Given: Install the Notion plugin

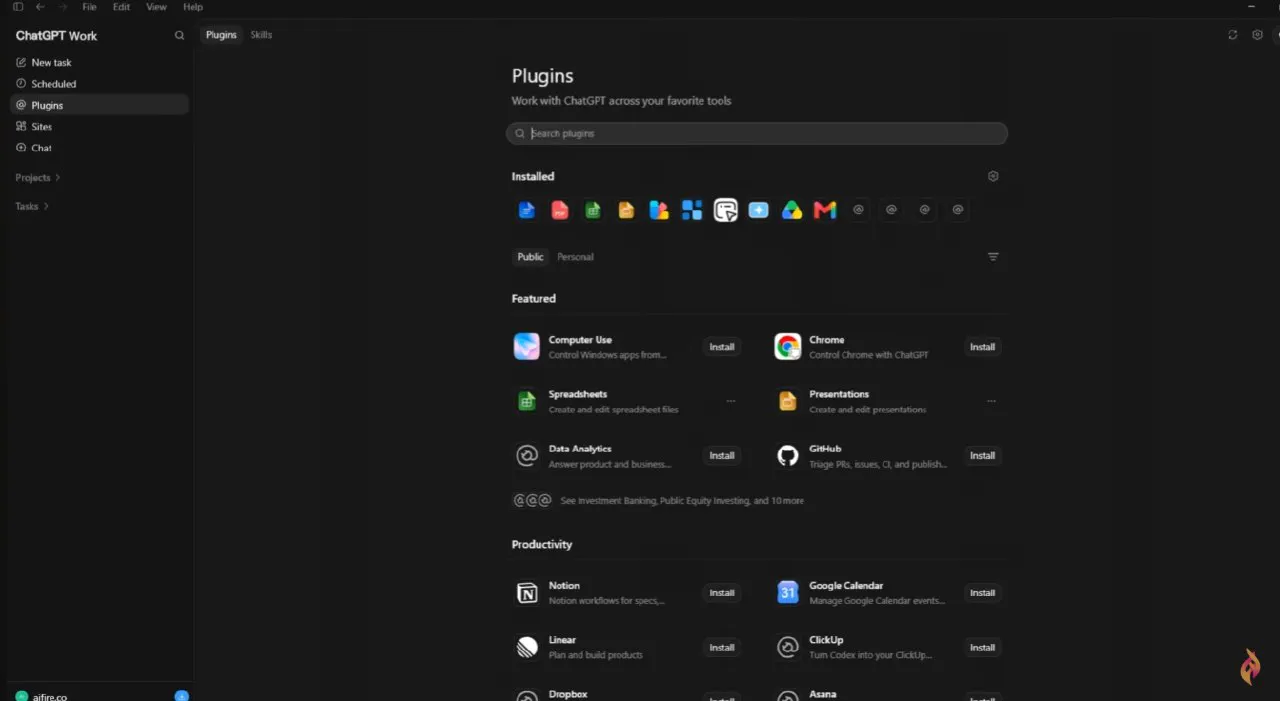Looking at the screenshot, I should [x=722, y=593].
